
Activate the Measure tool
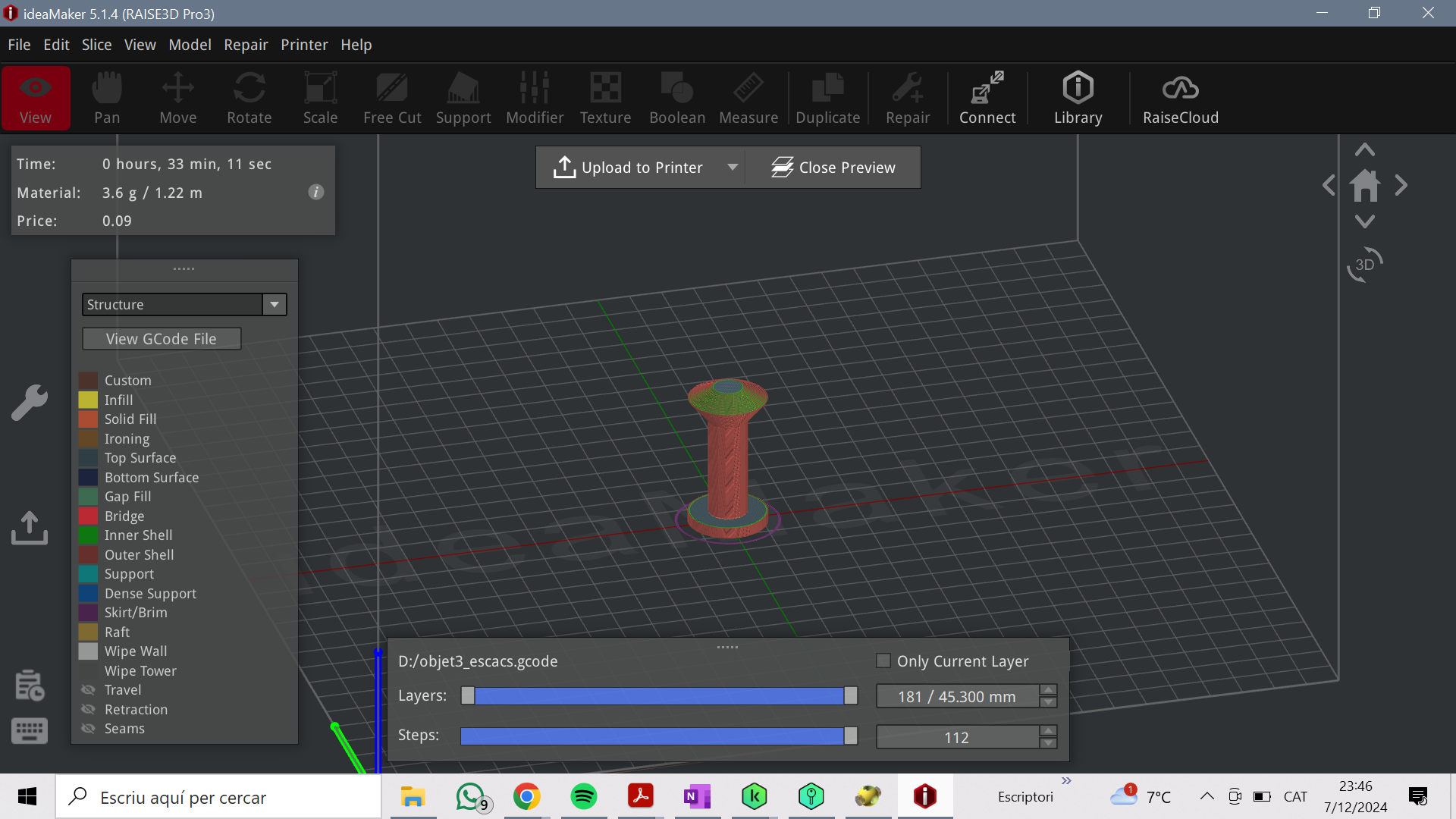pos(748,99)
